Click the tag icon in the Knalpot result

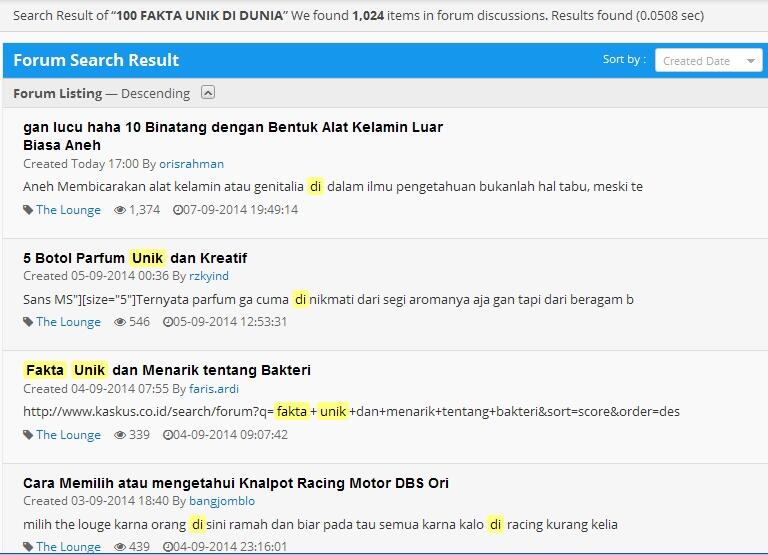[x=28, y=547]
